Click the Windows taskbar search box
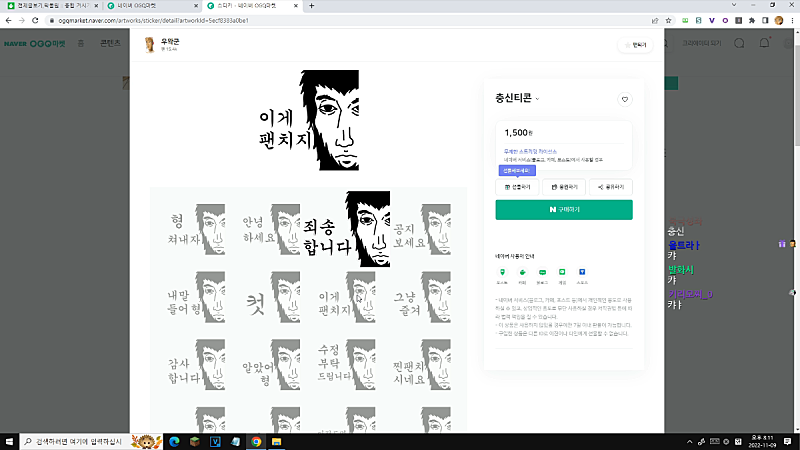This screenshot has height=450, width=800. tap(91, 441)
